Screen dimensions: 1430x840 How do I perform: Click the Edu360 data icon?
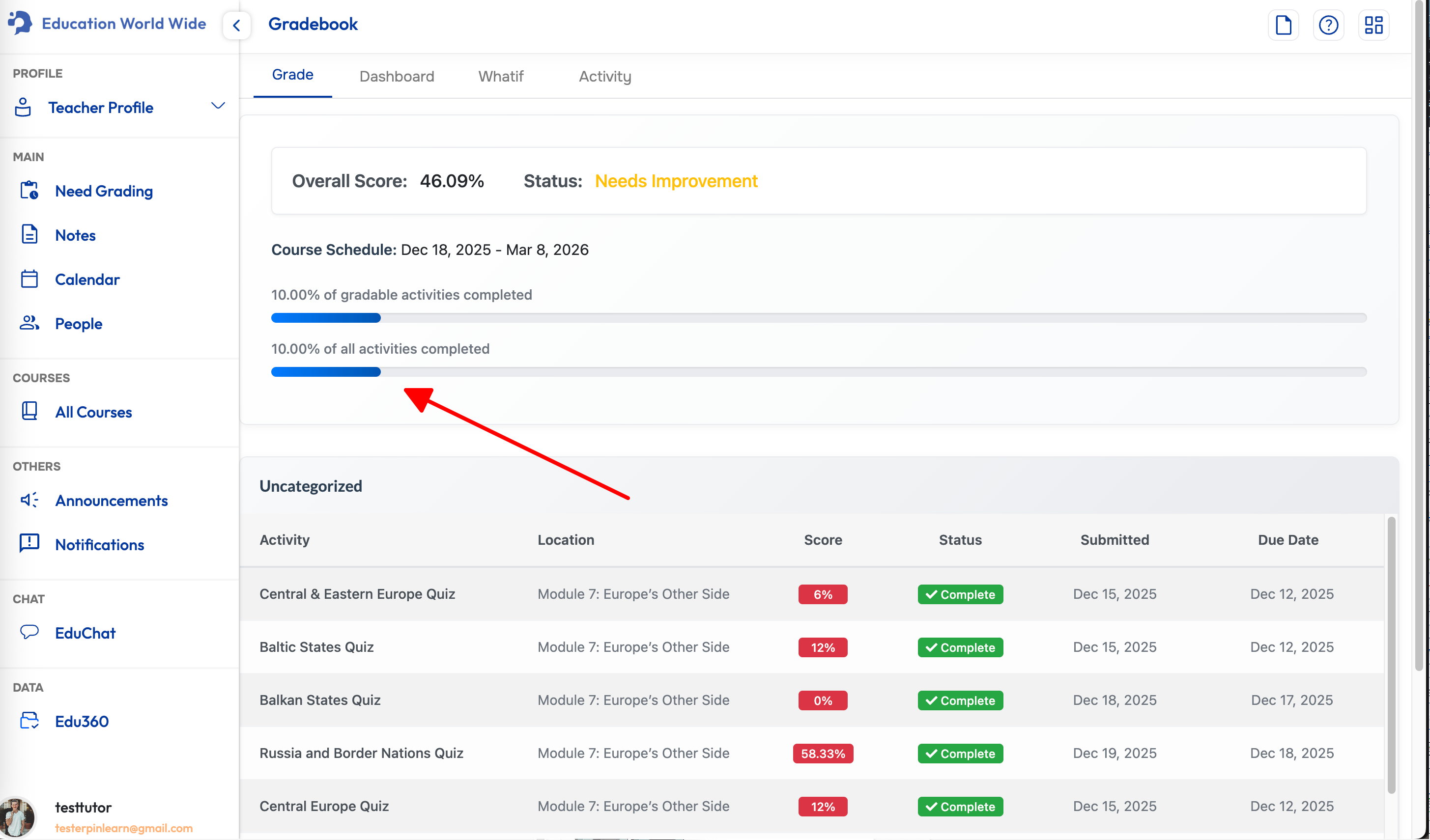(x=29, y=720)
